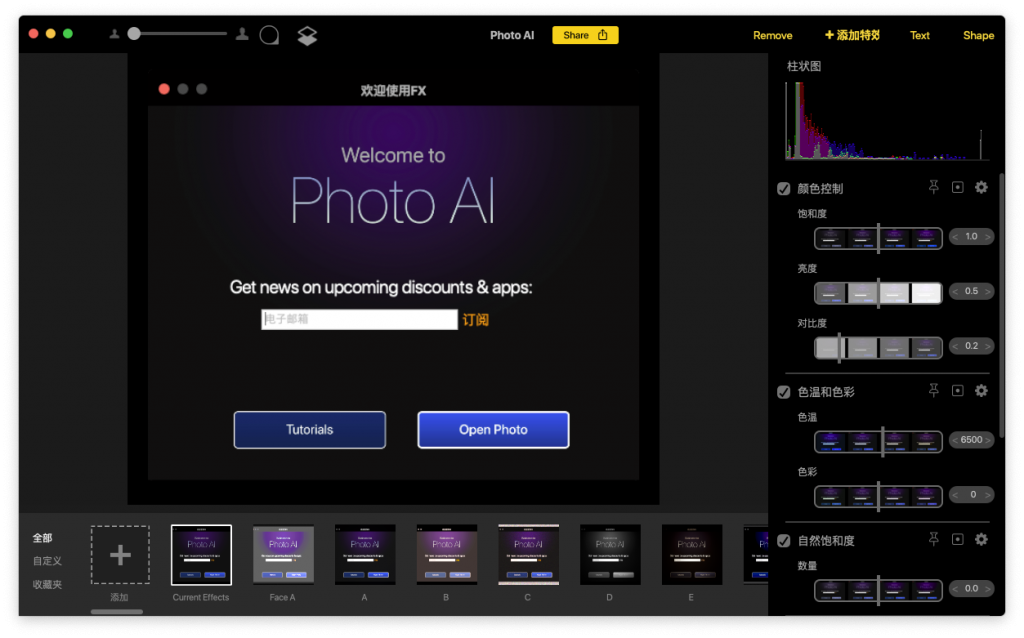Click the small person zoom-out icon

tap(114, 34)
